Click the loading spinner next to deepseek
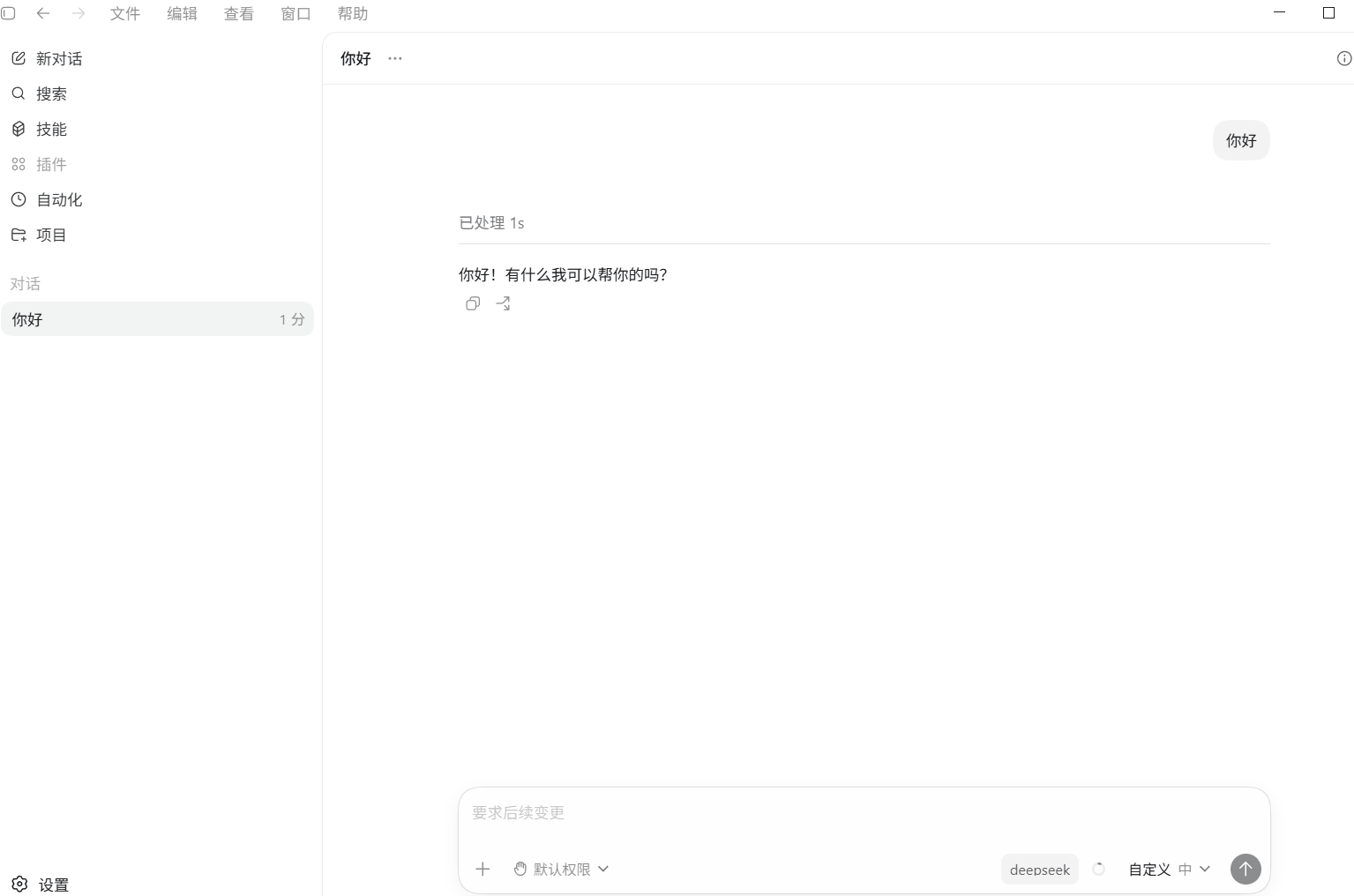 (x=1098, y=869)
